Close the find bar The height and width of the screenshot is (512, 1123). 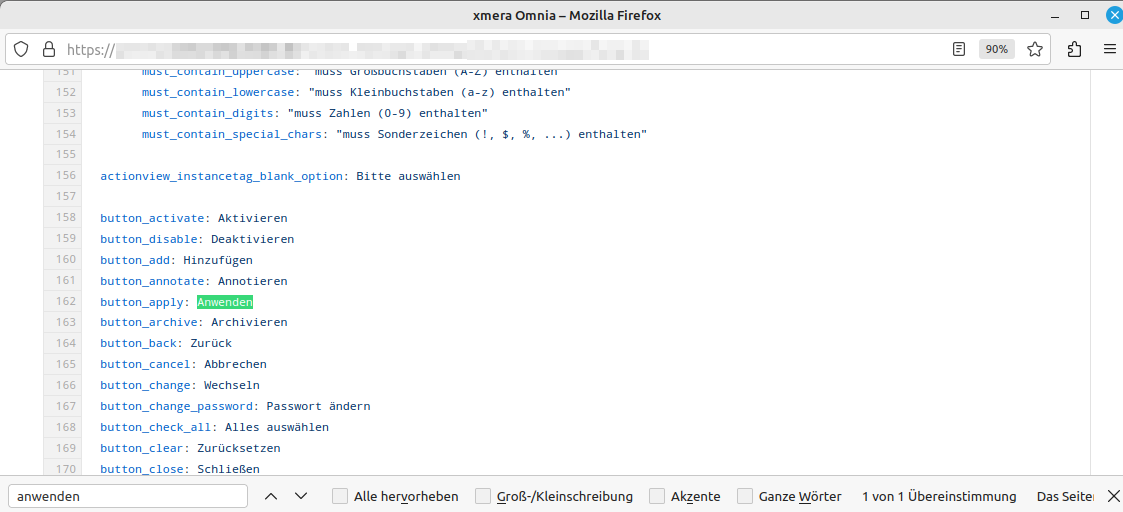click(1114, 496)
